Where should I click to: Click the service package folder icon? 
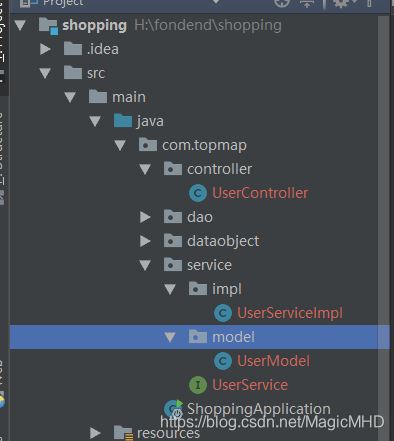tap(173, 265)
